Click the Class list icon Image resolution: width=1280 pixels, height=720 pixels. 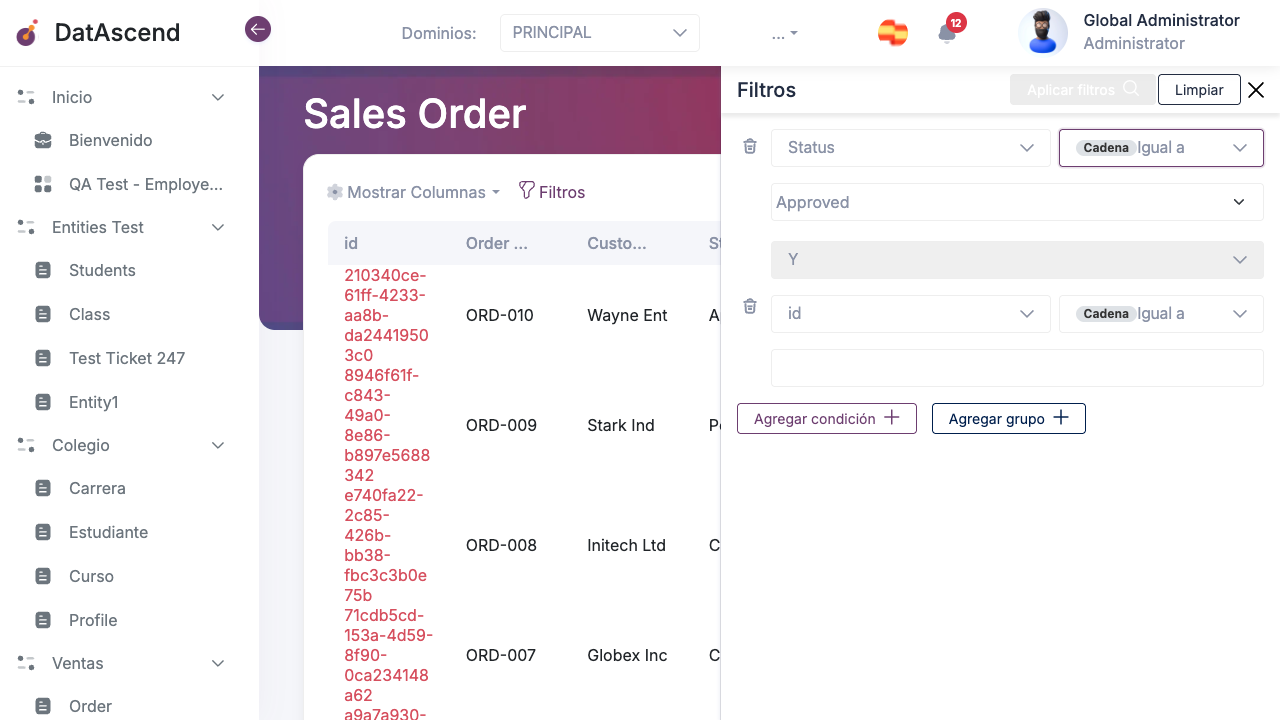coord(43,314)
